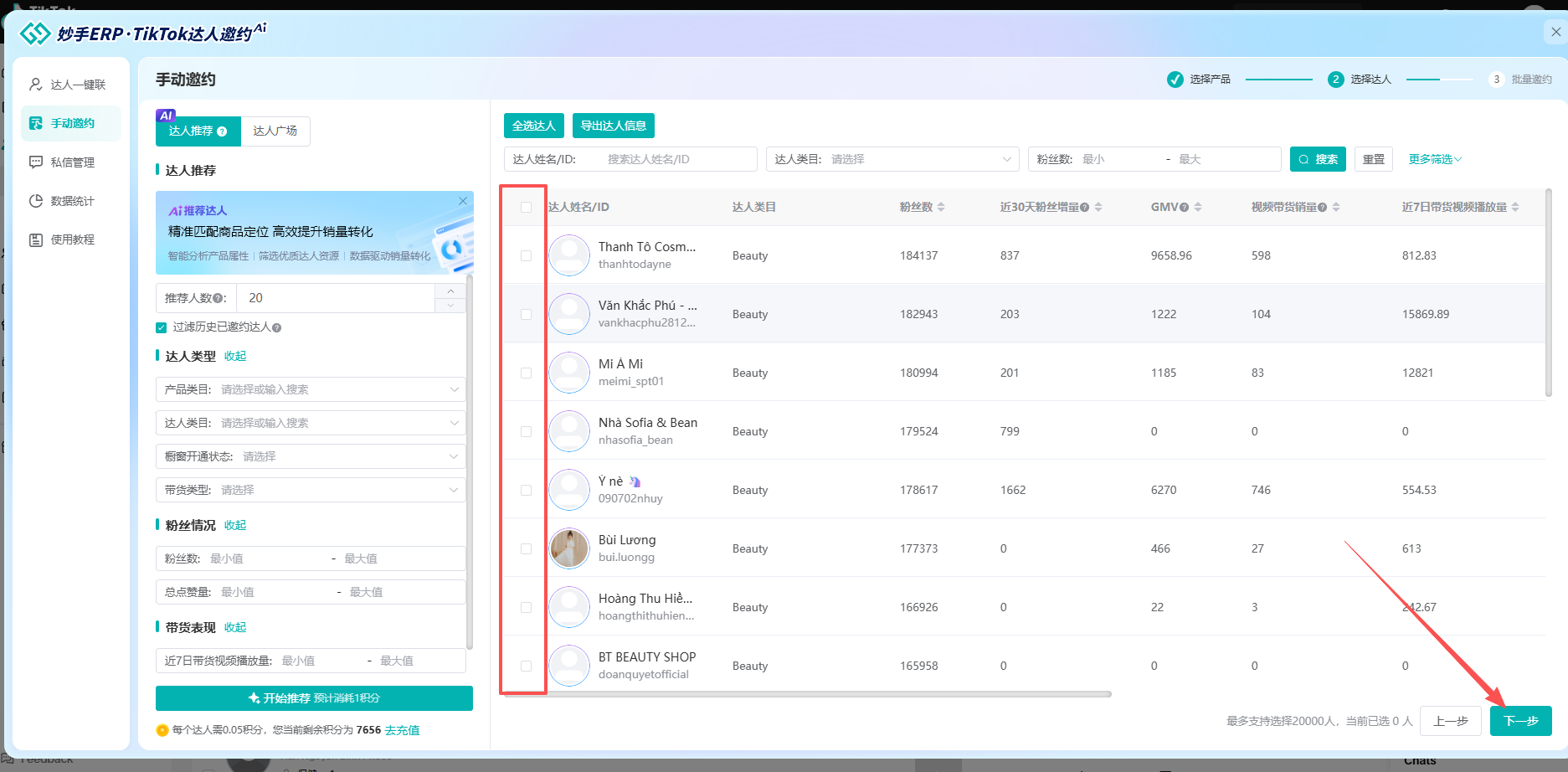Click 粉丝数 最小值 field in left panel
Screen dimensions: 1568x772
click(x=264, y=558)
